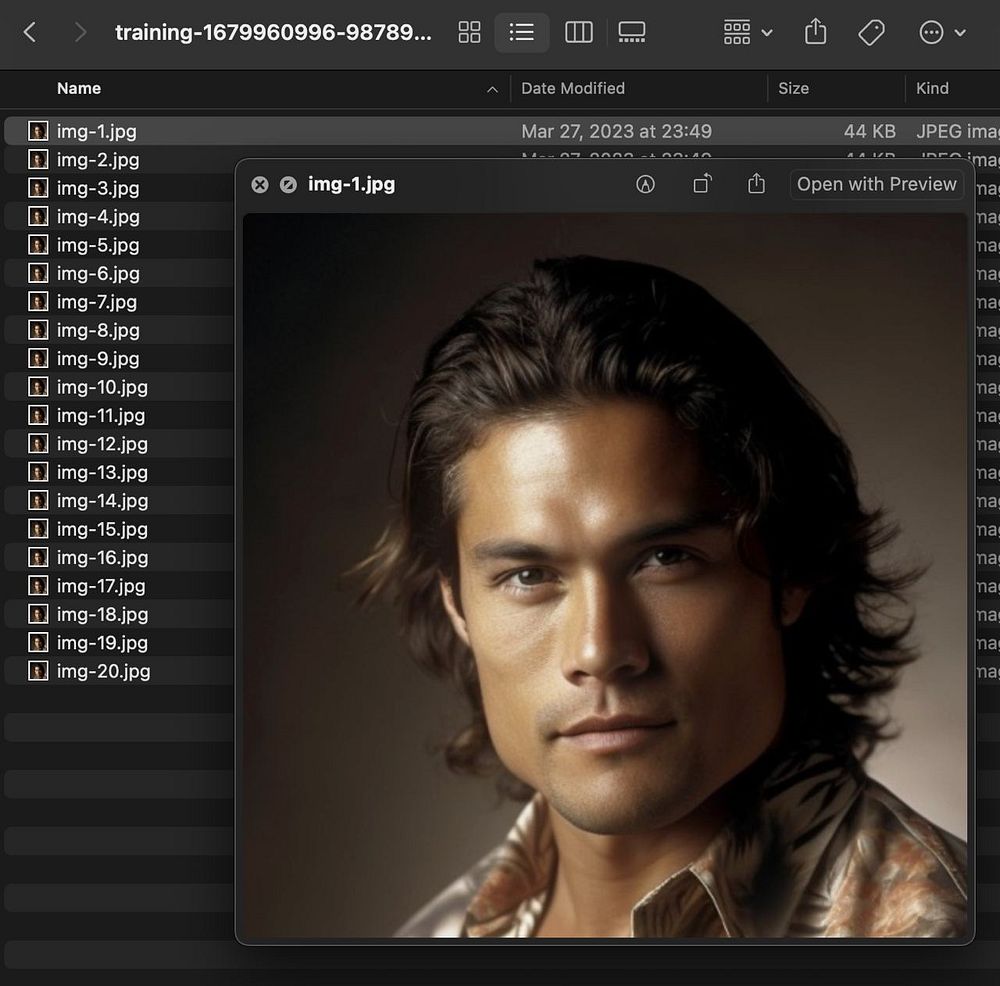Switch Finder to icon view

pos(469,33)
